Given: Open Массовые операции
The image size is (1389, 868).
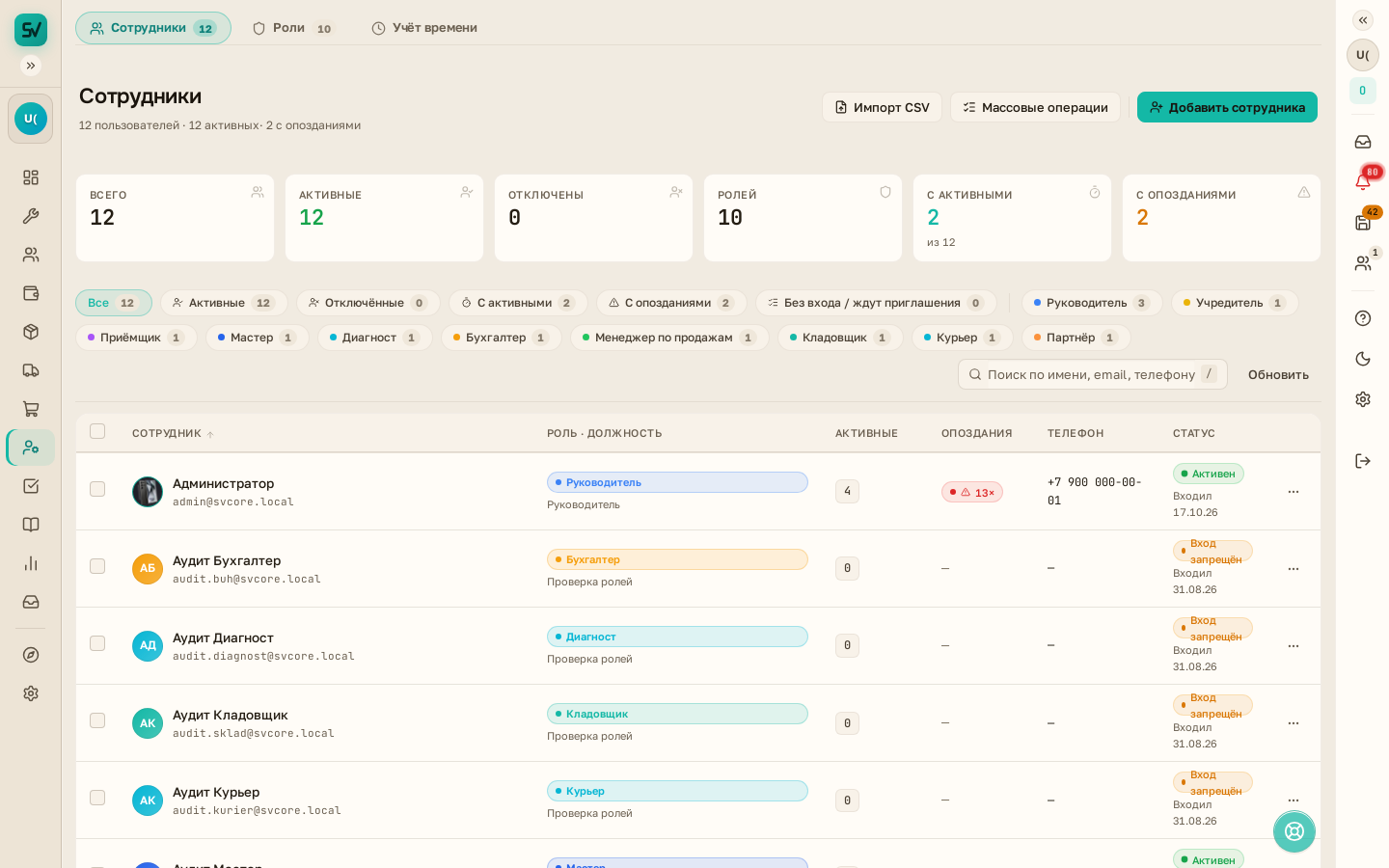Looking at the screenshot, I should (1035, 107).
